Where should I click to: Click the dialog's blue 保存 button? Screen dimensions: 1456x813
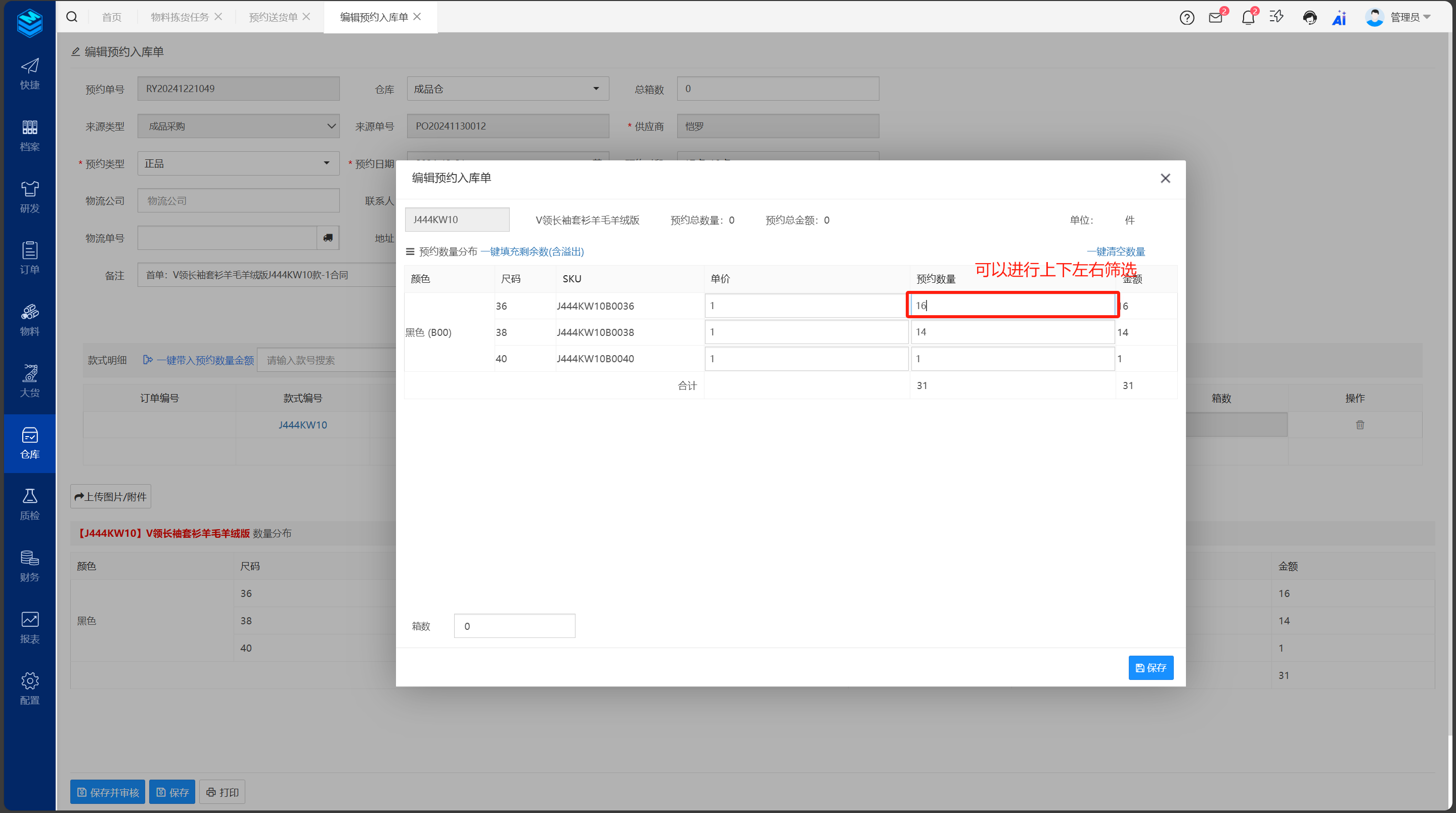point(1150,668)
